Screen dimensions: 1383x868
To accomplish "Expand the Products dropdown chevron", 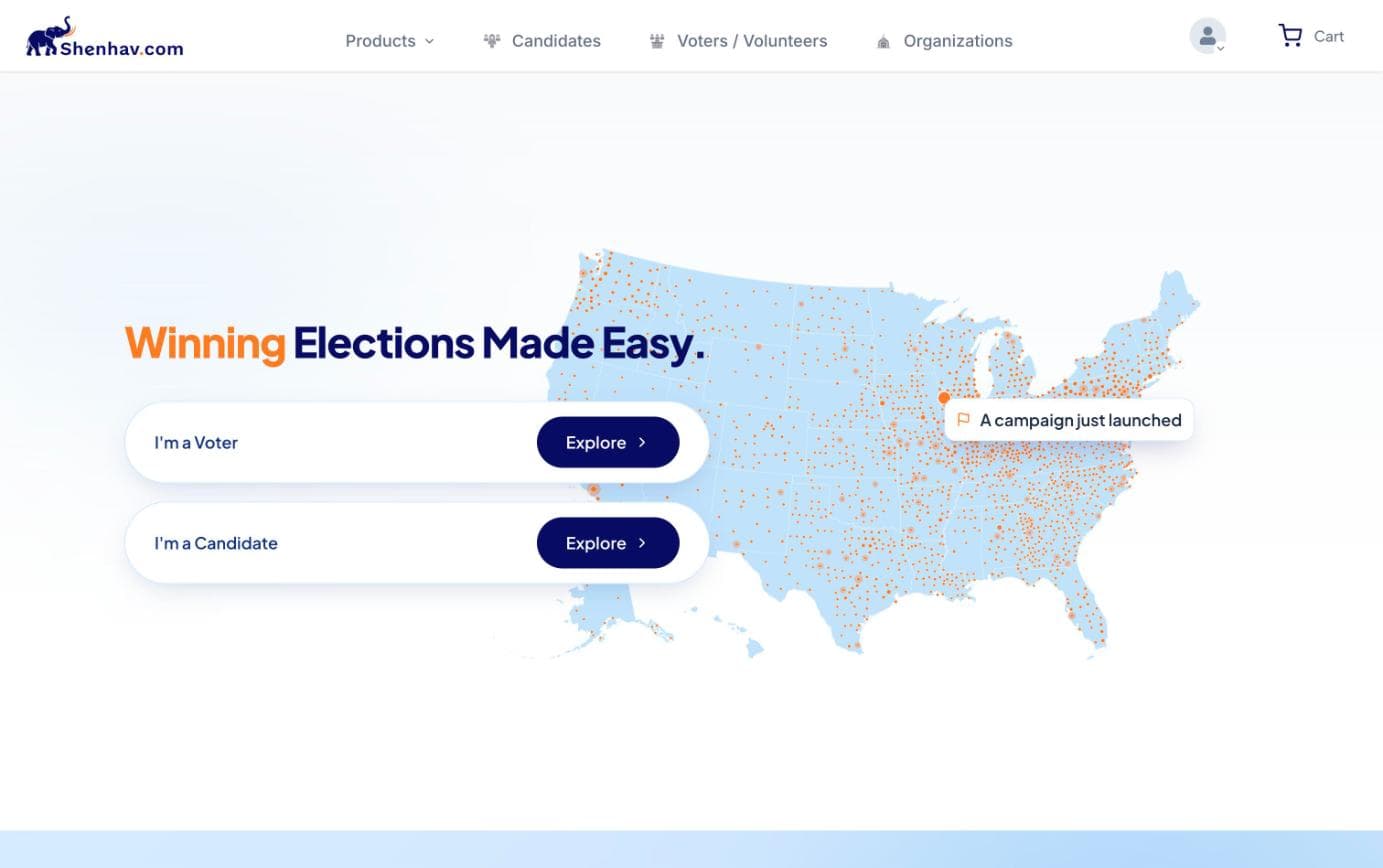I will click(x=430, y=41).
